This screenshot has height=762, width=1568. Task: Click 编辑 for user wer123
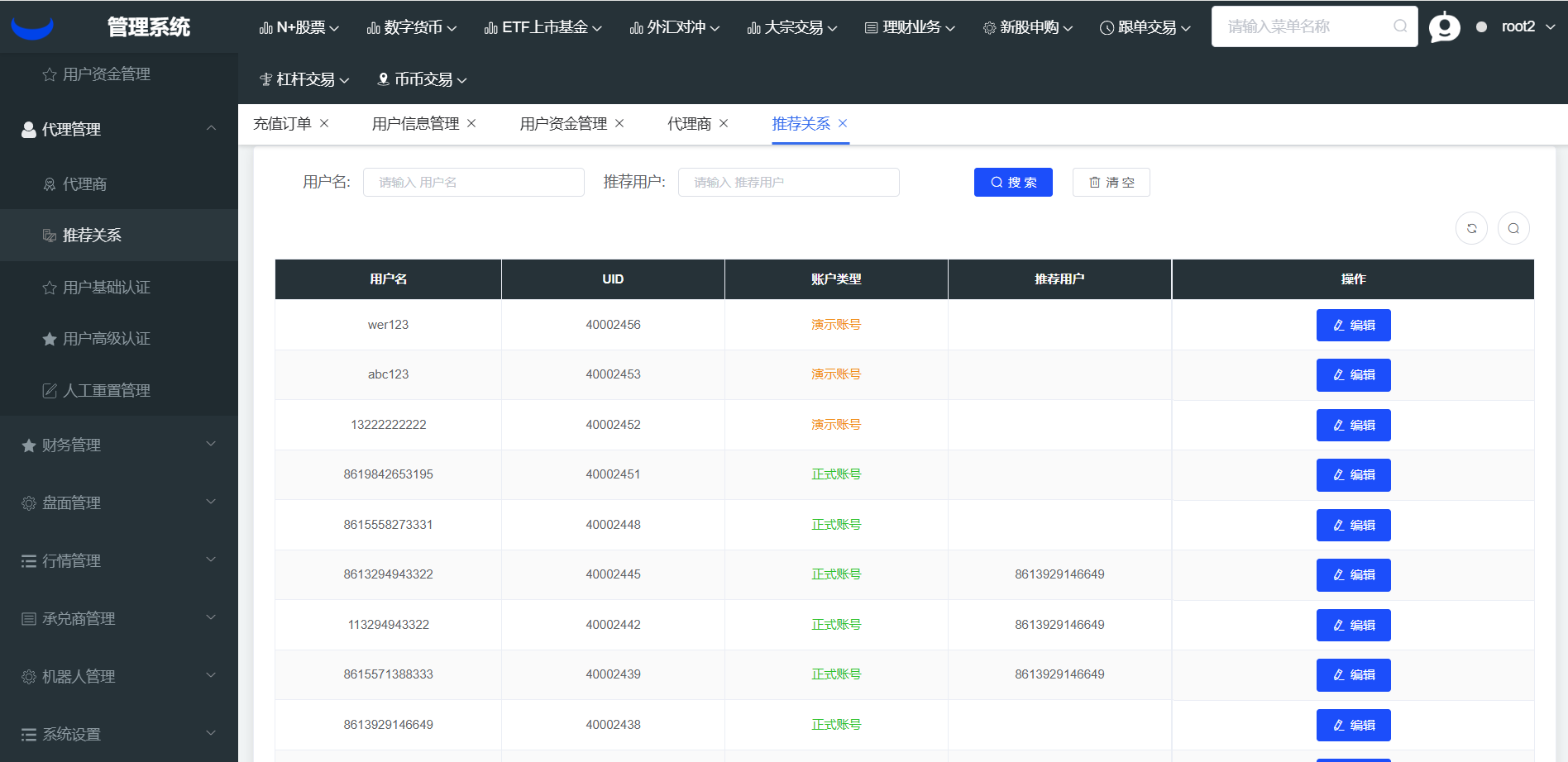[x=1354, y=325]
